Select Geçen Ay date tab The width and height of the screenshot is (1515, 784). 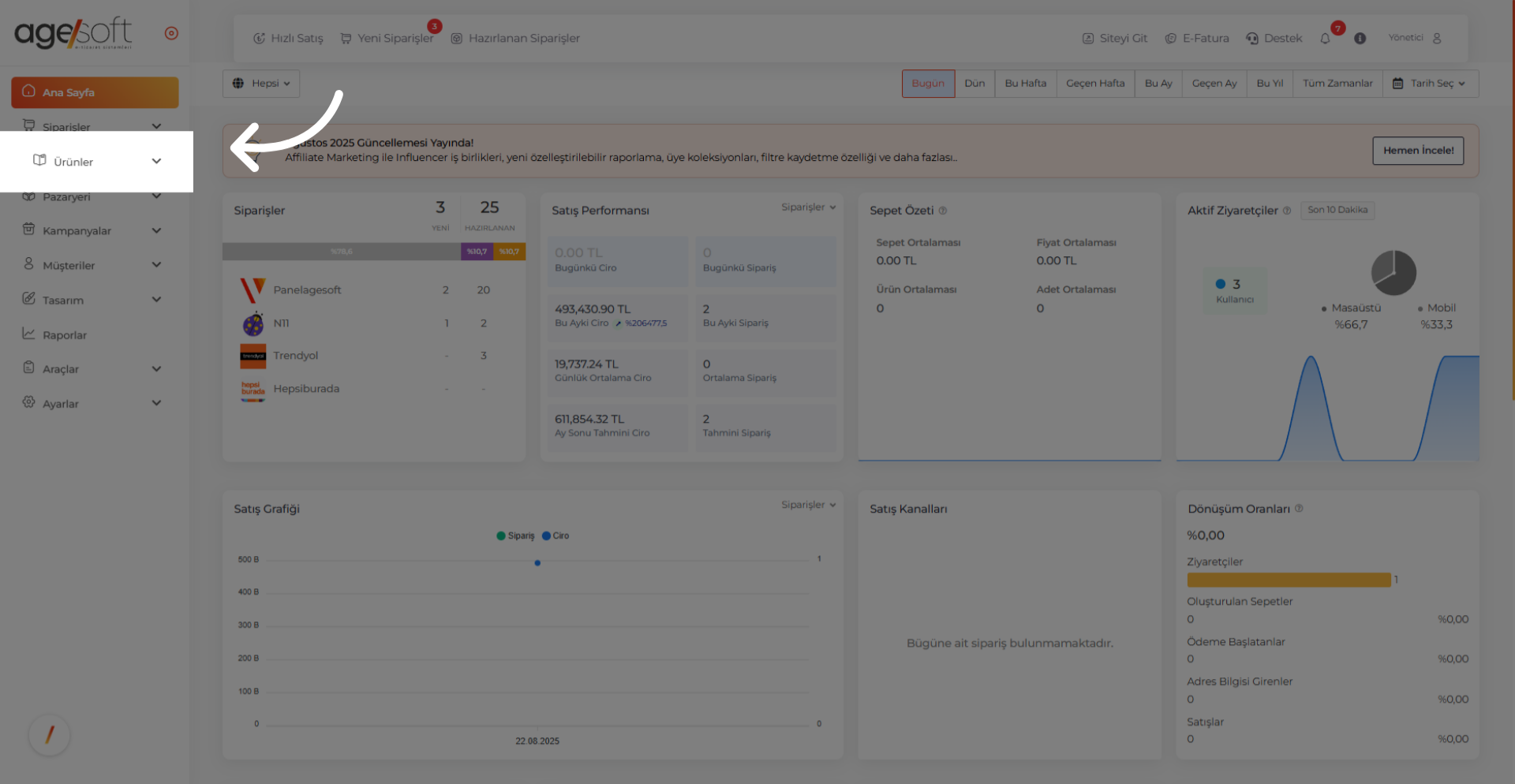coord(1214,84)
